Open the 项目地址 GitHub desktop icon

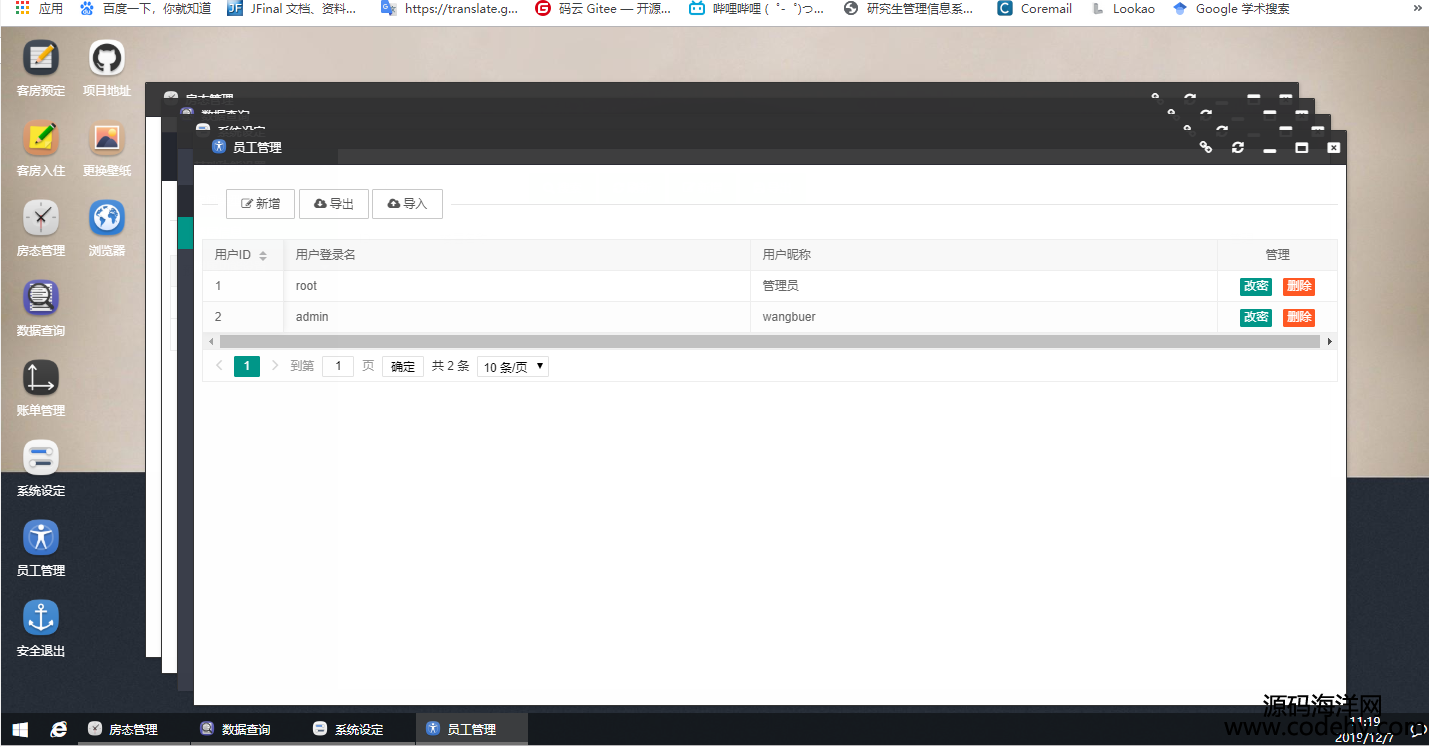[107, 58]
